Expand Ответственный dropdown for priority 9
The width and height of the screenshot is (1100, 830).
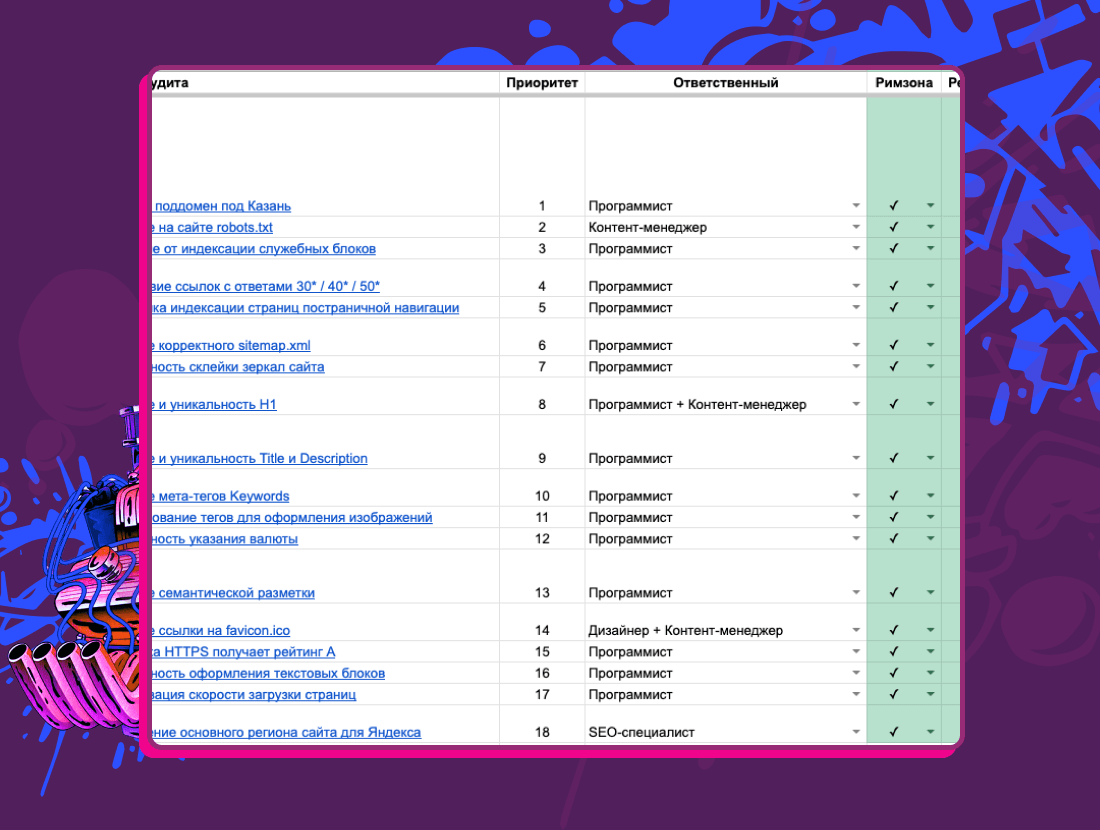[856, 458]
